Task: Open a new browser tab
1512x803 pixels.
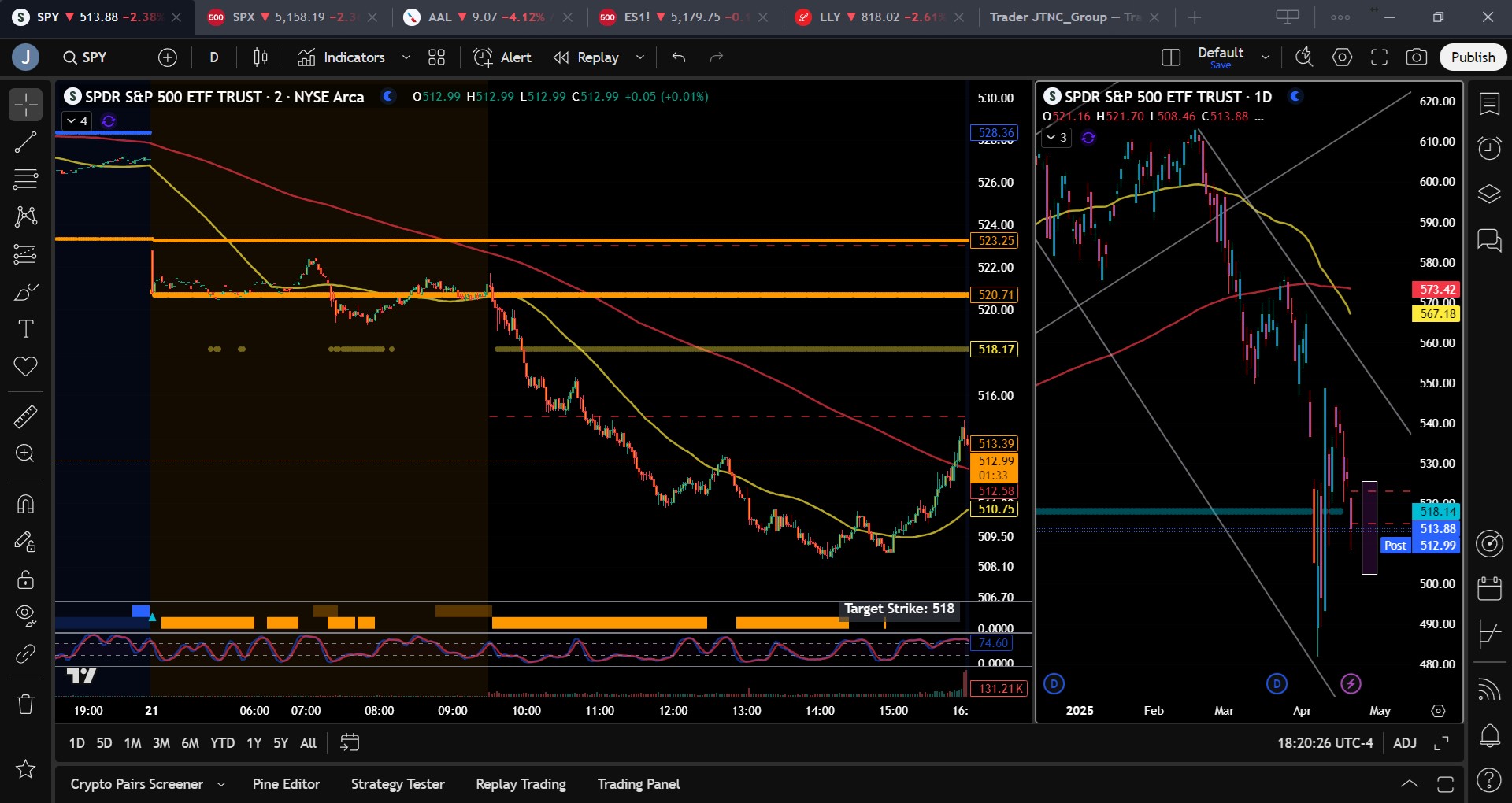Action: pos(1195,17)
